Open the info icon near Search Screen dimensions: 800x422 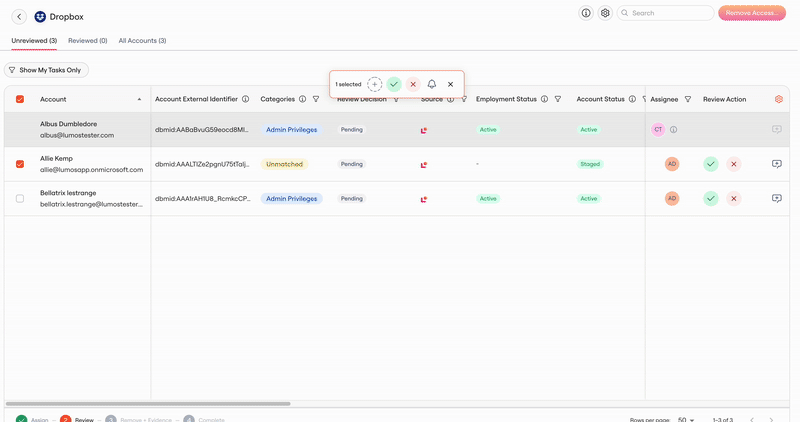tap(586, 13)
